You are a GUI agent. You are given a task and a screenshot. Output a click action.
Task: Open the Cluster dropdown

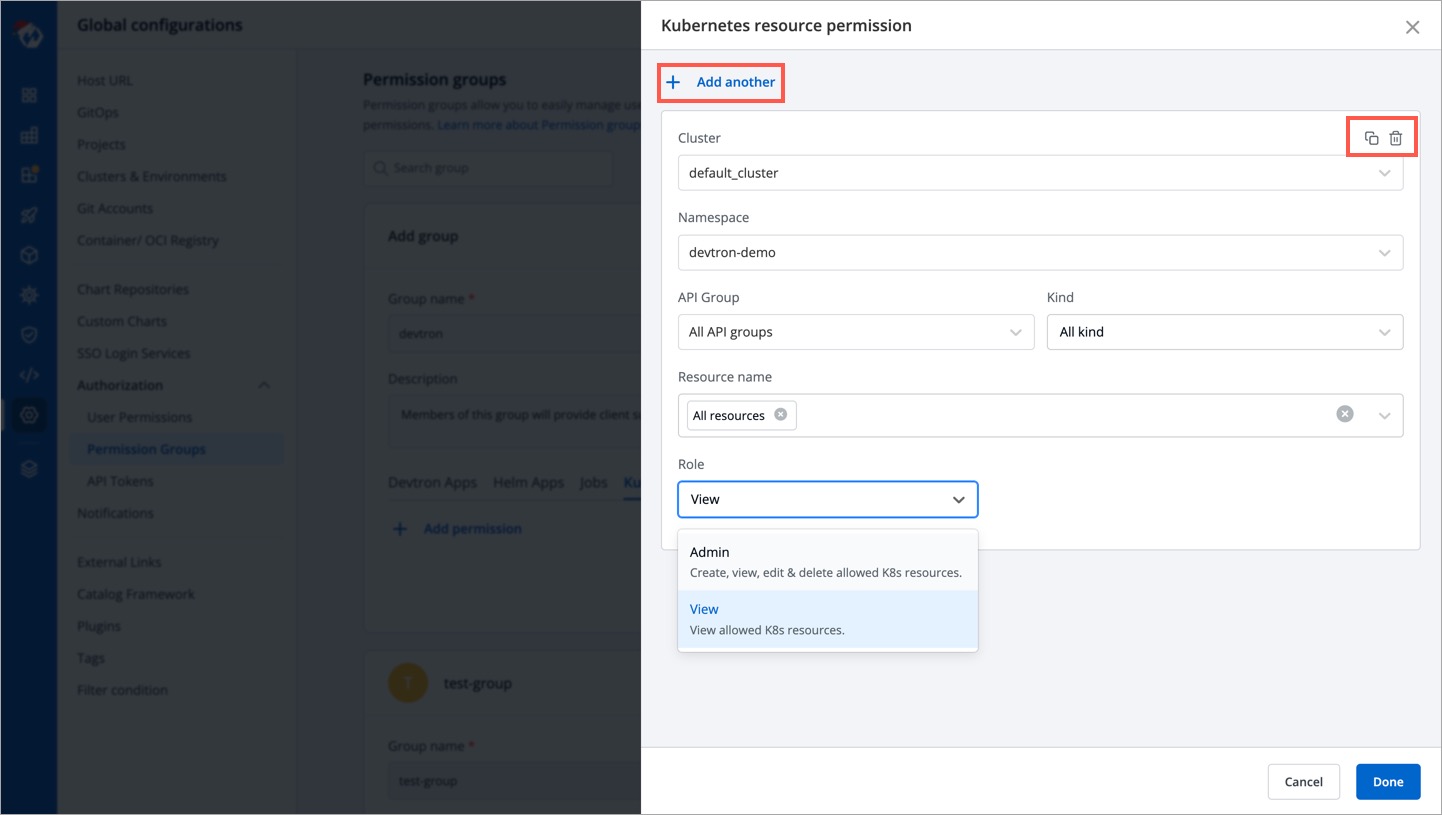(1040, 173)
